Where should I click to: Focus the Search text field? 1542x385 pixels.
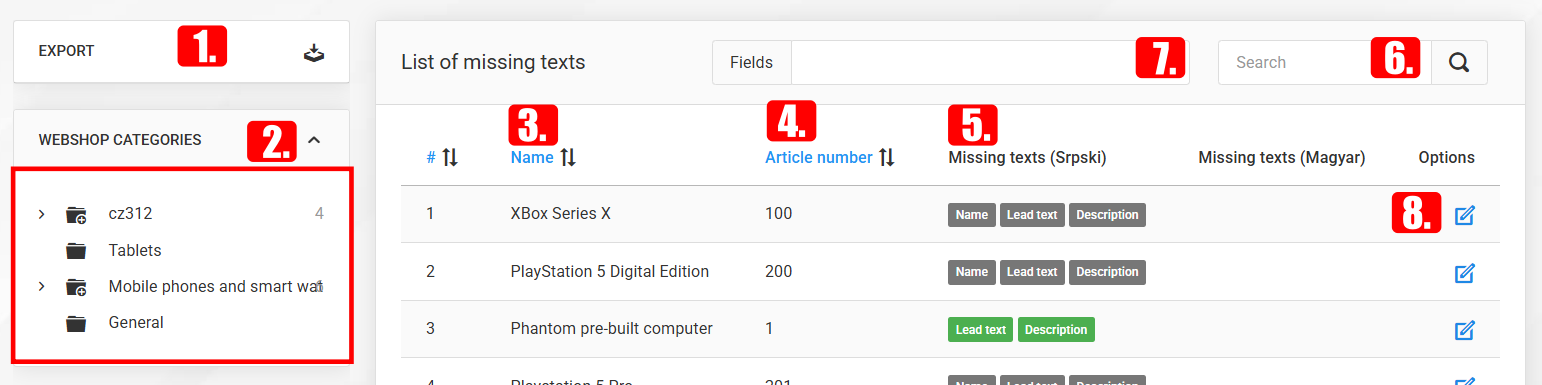(x=1325, y=62)
